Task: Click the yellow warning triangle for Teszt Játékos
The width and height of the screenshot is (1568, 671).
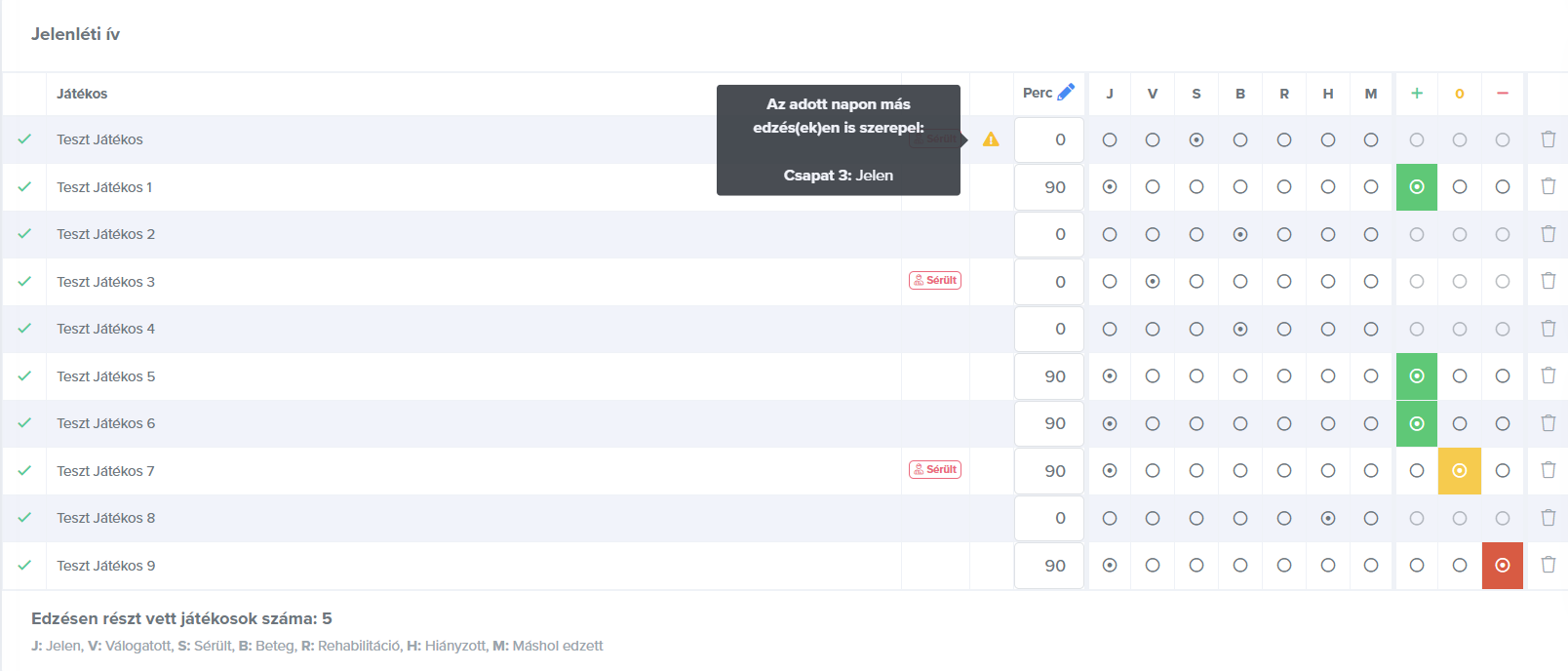Action: pyautogui.click(x=991, y=139)
